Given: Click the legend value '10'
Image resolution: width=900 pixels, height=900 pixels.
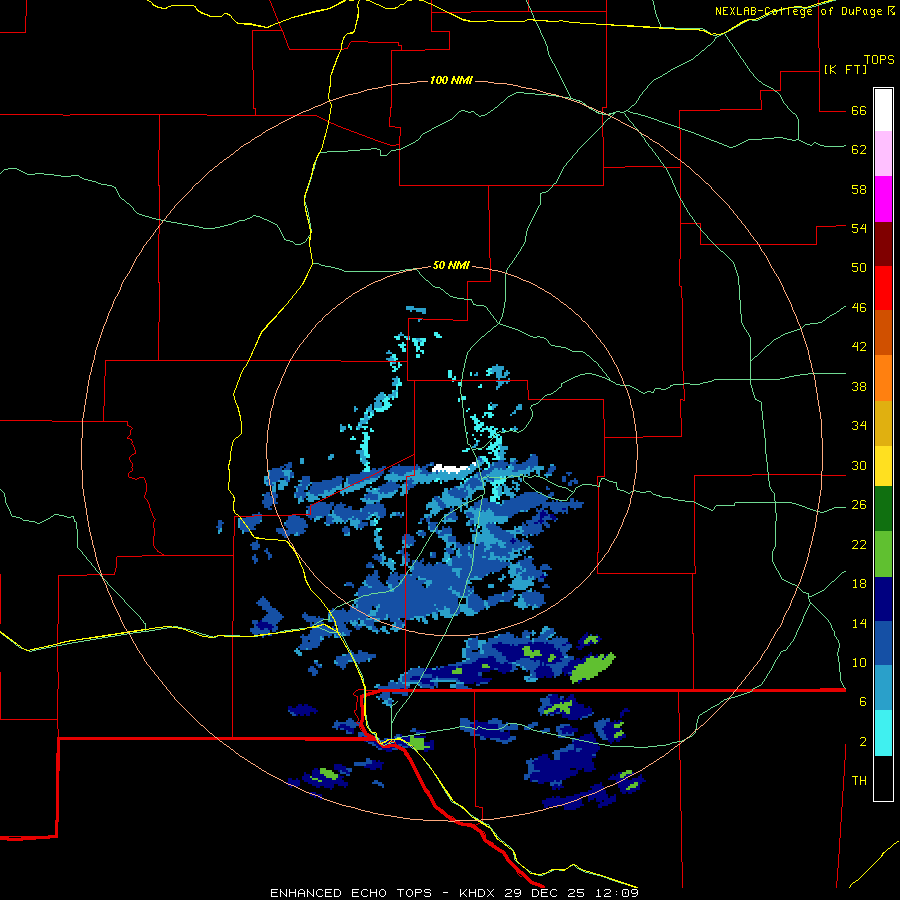Looking at the screenshot, I should (859, 663).
